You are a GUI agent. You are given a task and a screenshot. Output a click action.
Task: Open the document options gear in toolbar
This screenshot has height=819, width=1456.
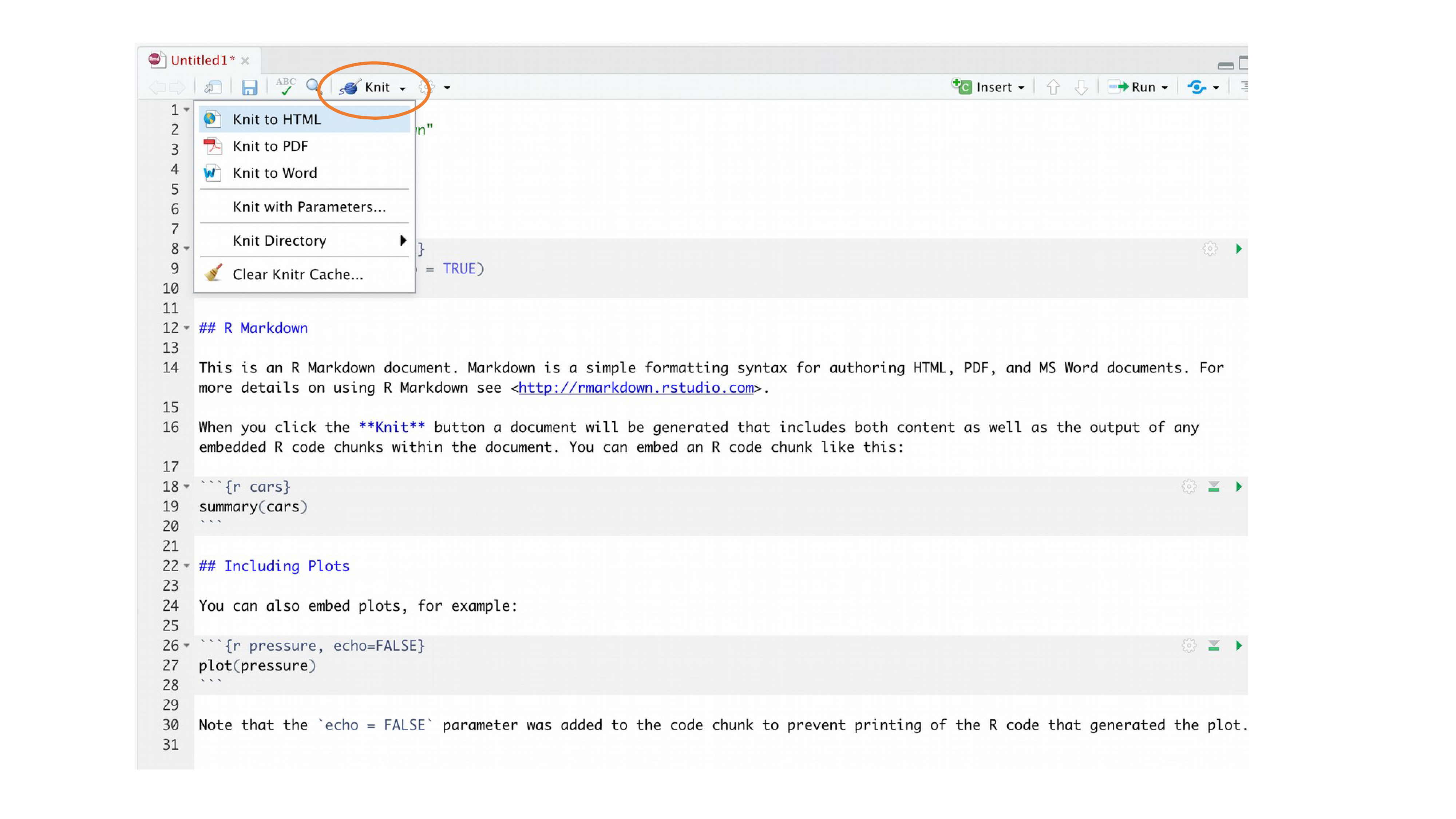coord(426,87)
